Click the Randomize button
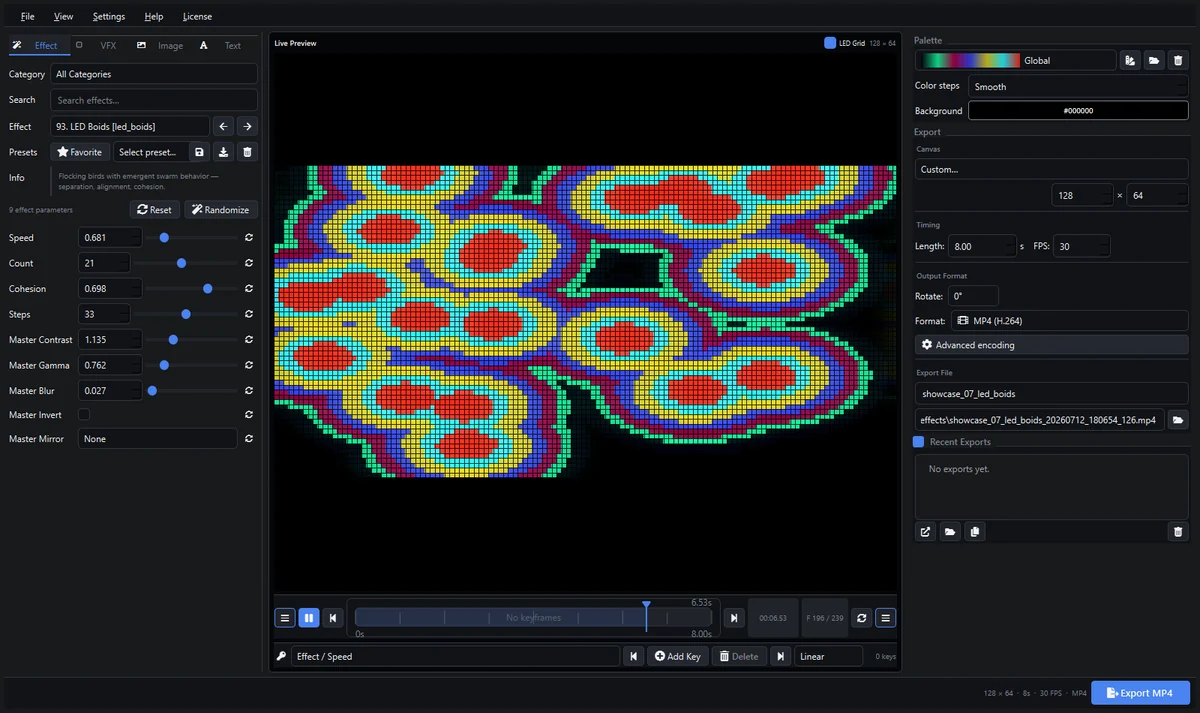Screen dimensions: 1200x713 click(220, 210)
